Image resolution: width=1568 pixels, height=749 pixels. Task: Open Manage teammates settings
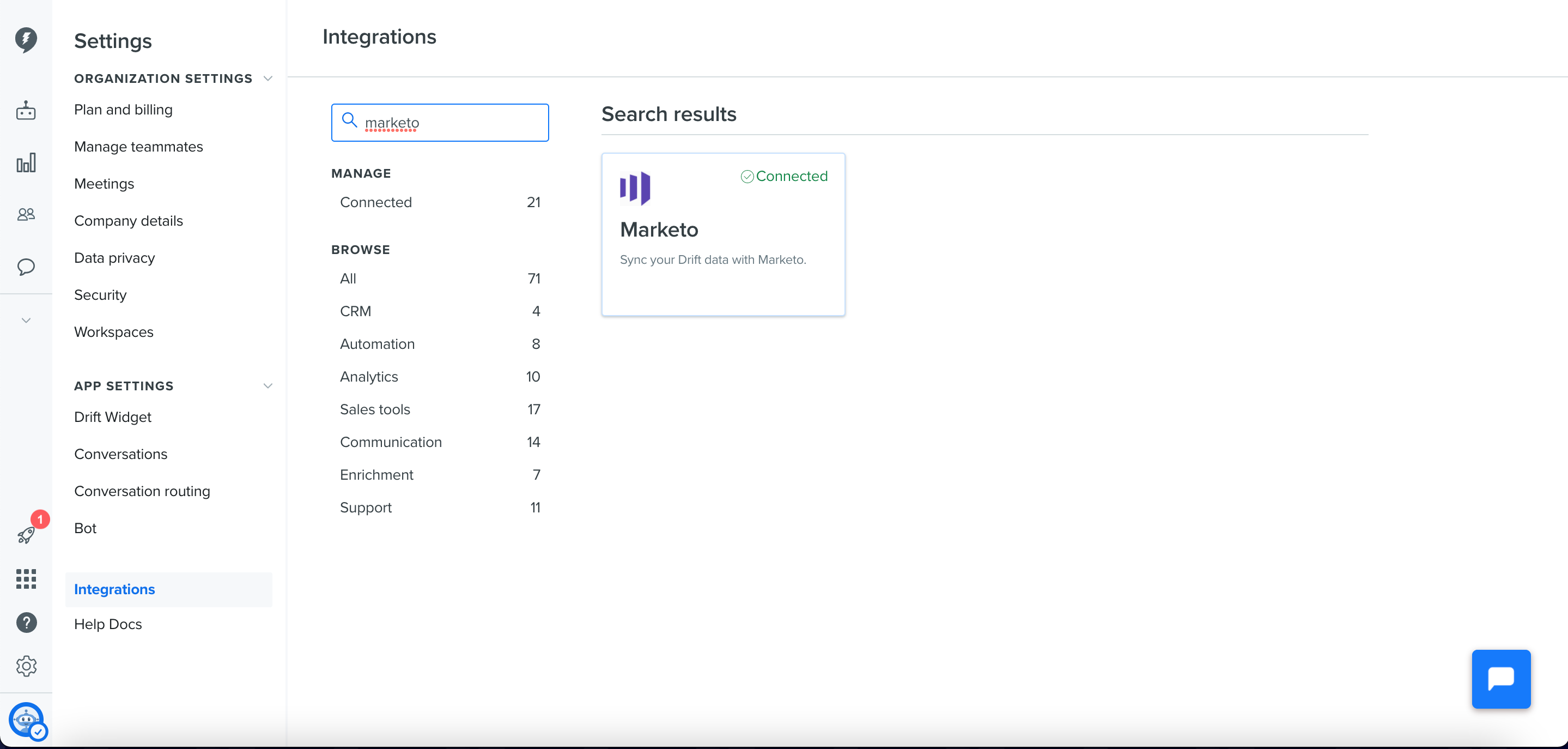tap(139, 147)
